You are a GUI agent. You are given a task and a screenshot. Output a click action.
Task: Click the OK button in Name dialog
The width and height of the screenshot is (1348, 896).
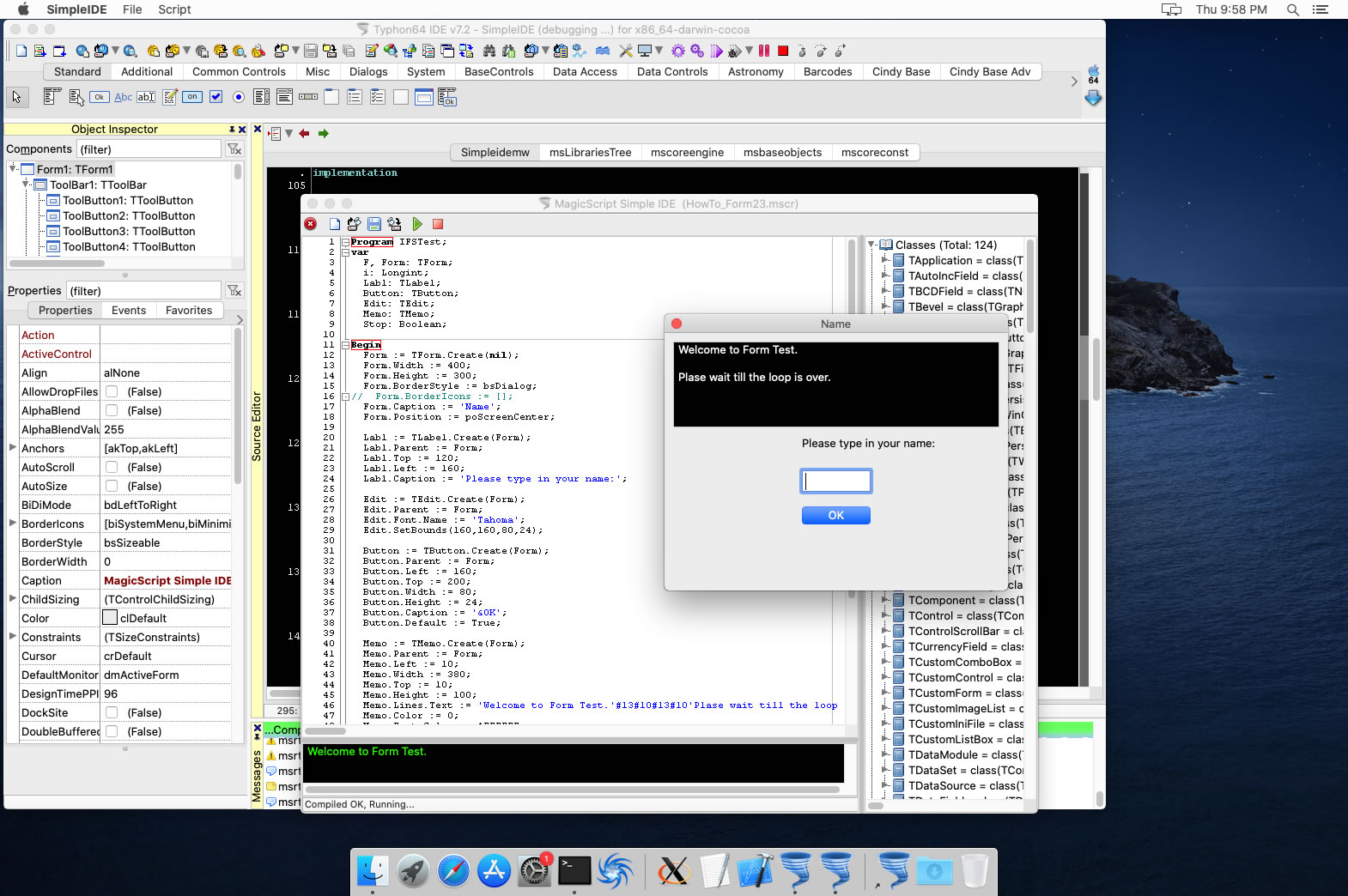[x=836, y=515]
